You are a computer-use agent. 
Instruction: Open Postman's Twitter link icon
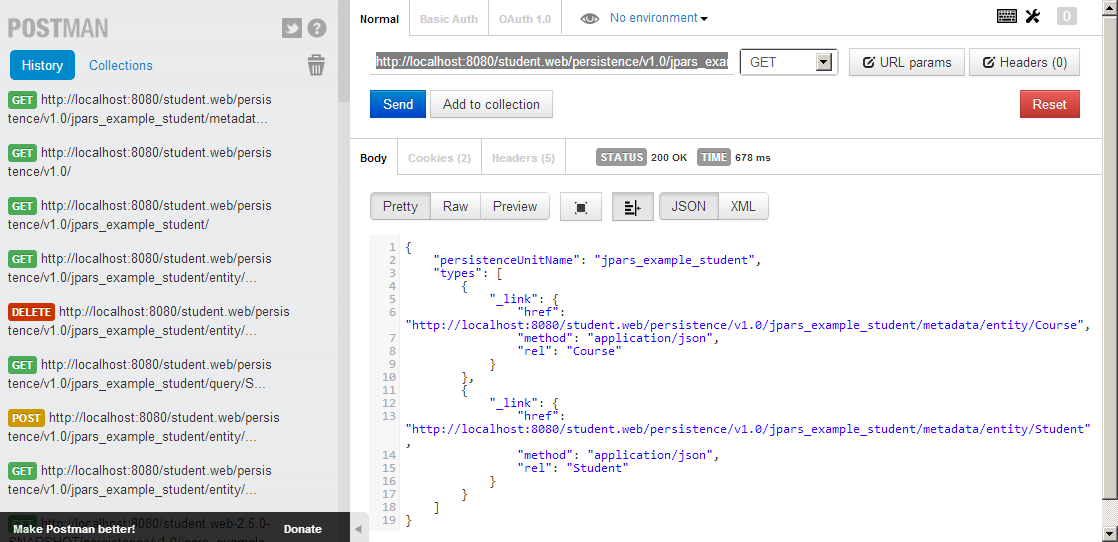click(292, 29)
